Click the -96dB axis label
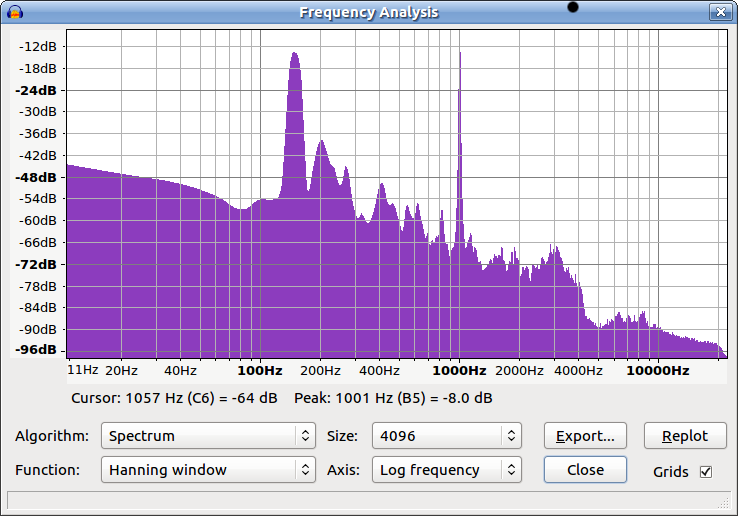 pos(36,349)
